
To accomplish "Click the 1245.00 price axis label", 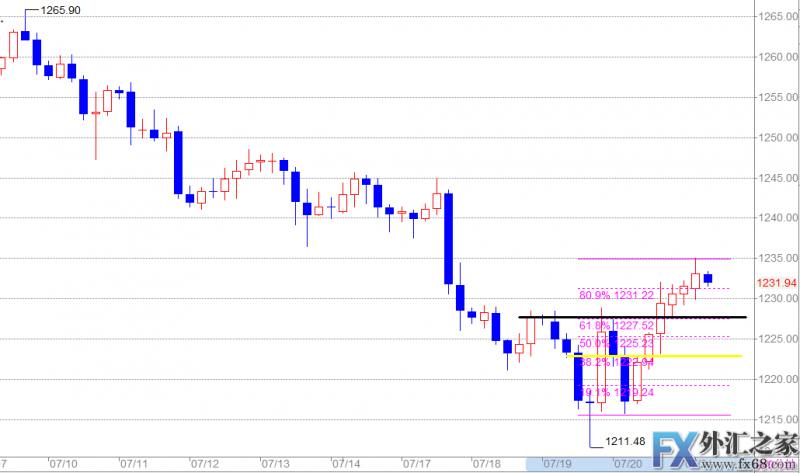I will 778,178.
